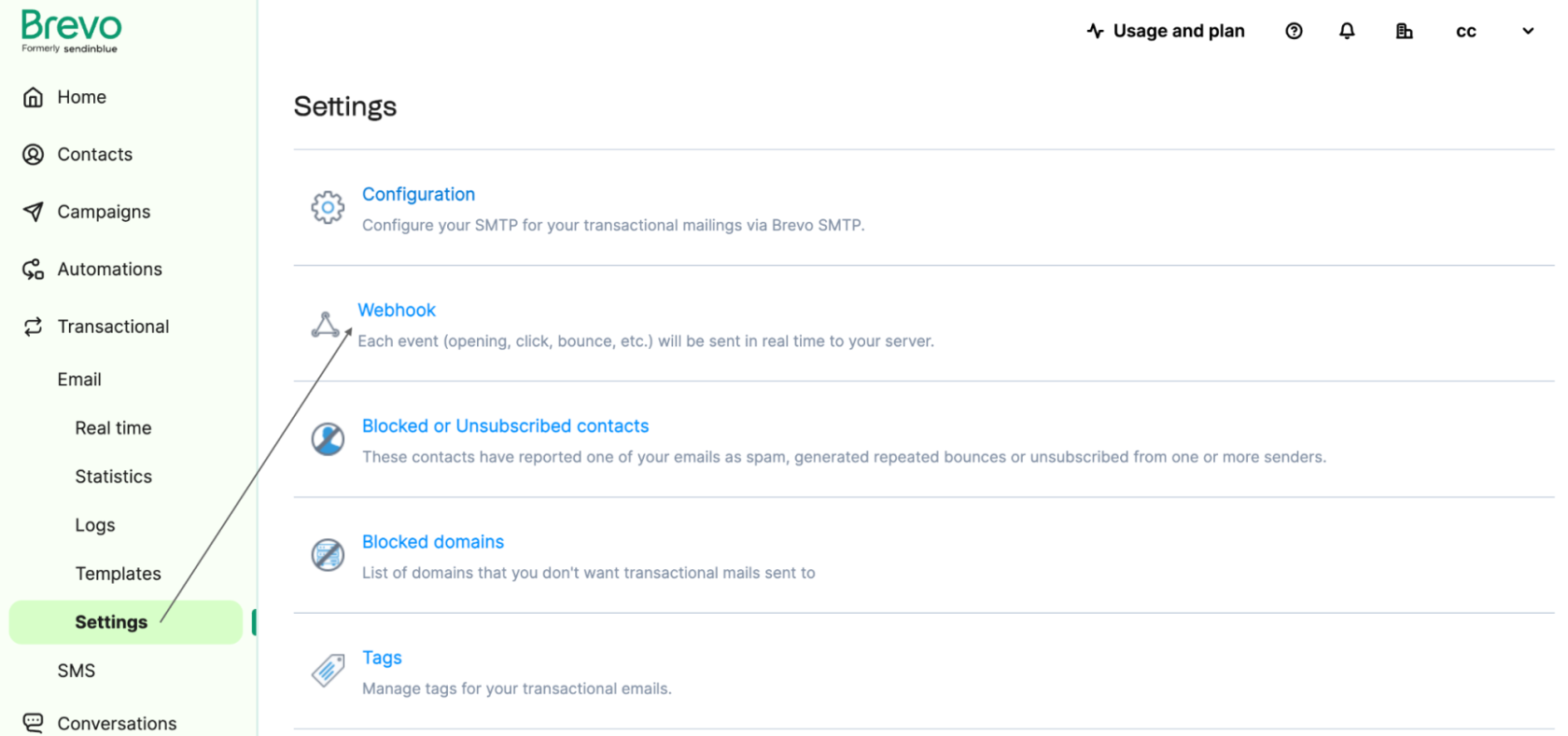Click the organization building icon

1404,31
